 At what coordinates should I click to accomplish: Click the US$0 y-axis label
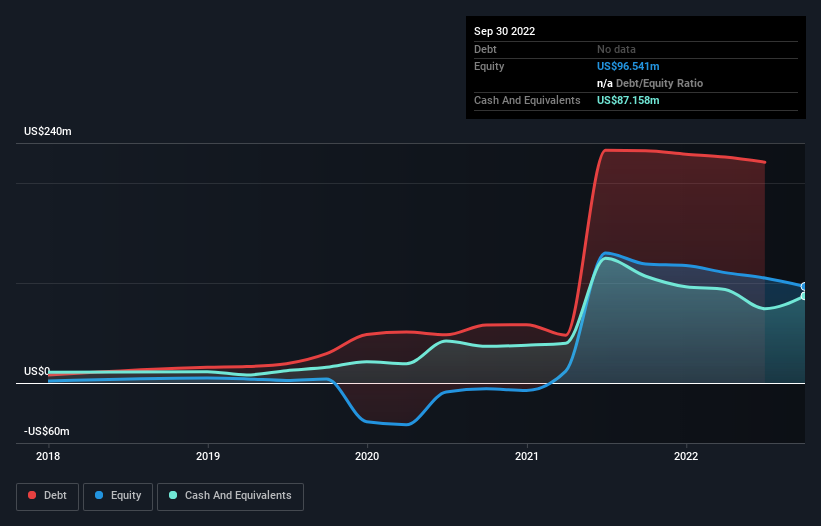(37, 372)
